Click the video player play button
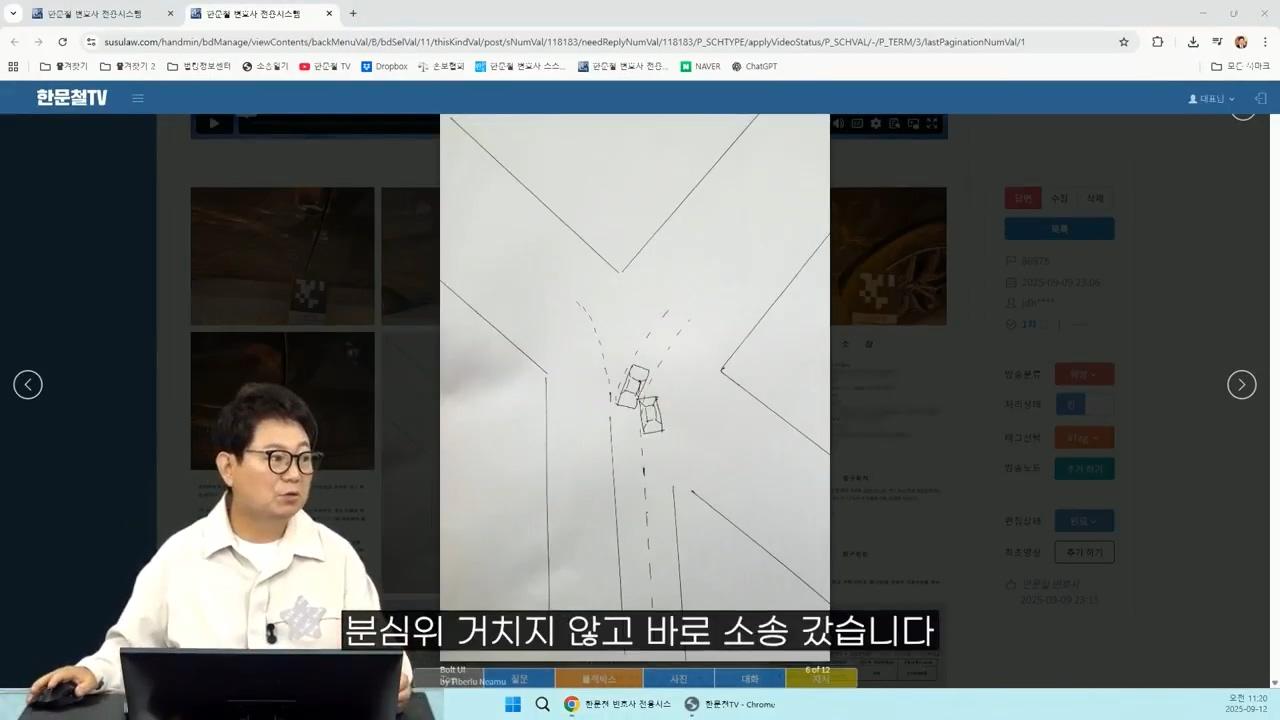1280x720 pixels. pos(213,124)
